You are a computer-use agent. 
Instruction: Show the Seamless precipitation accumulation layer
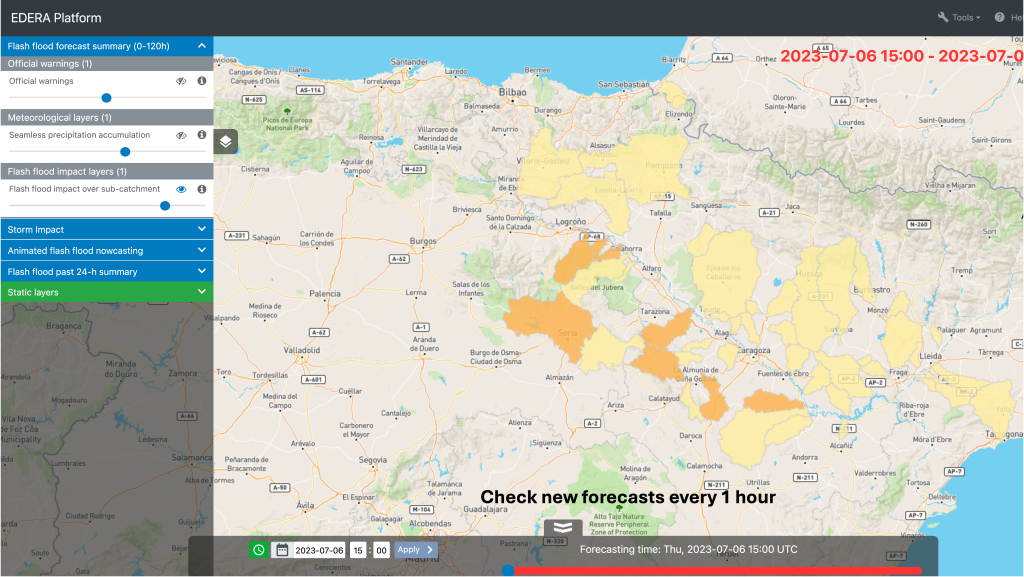coord(182,135)
